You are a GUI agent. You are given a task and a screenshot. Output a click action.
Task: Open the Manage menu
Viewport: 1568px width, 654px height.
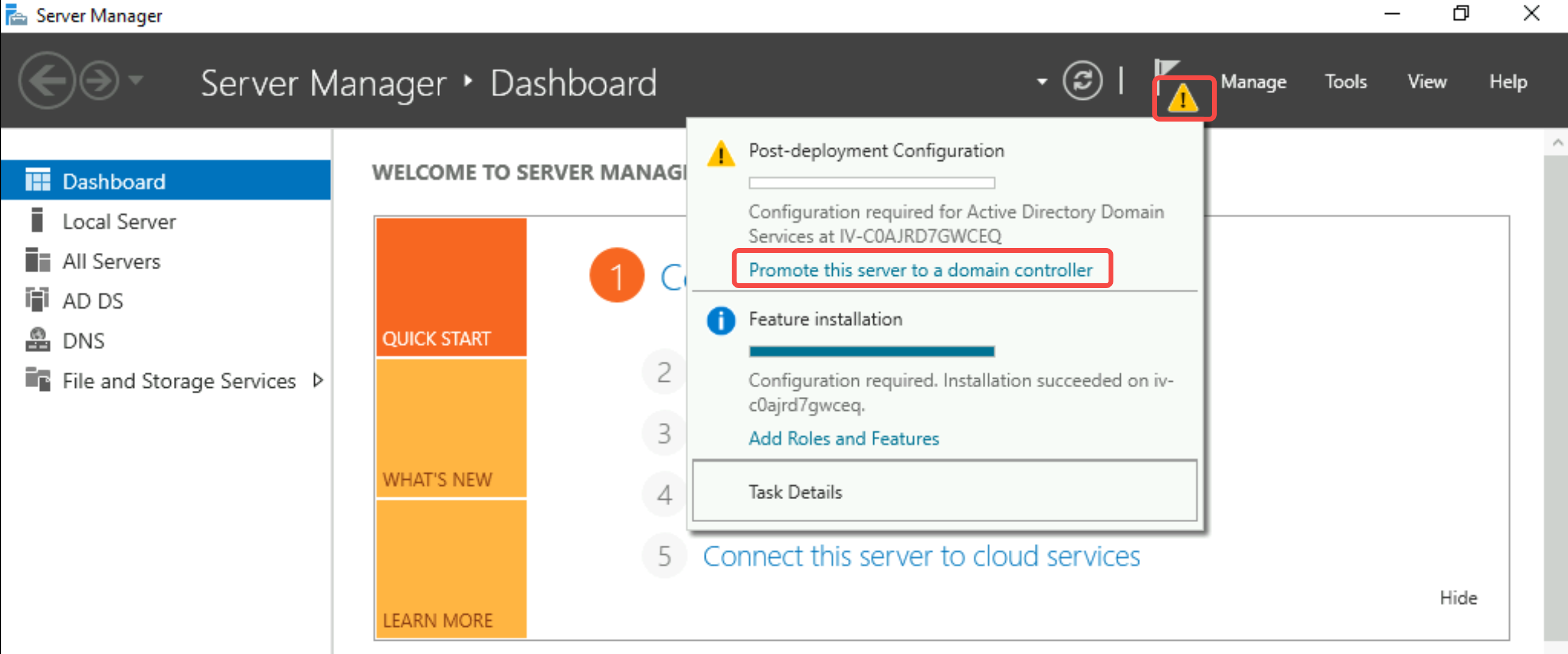click(x=1253, y=81)
